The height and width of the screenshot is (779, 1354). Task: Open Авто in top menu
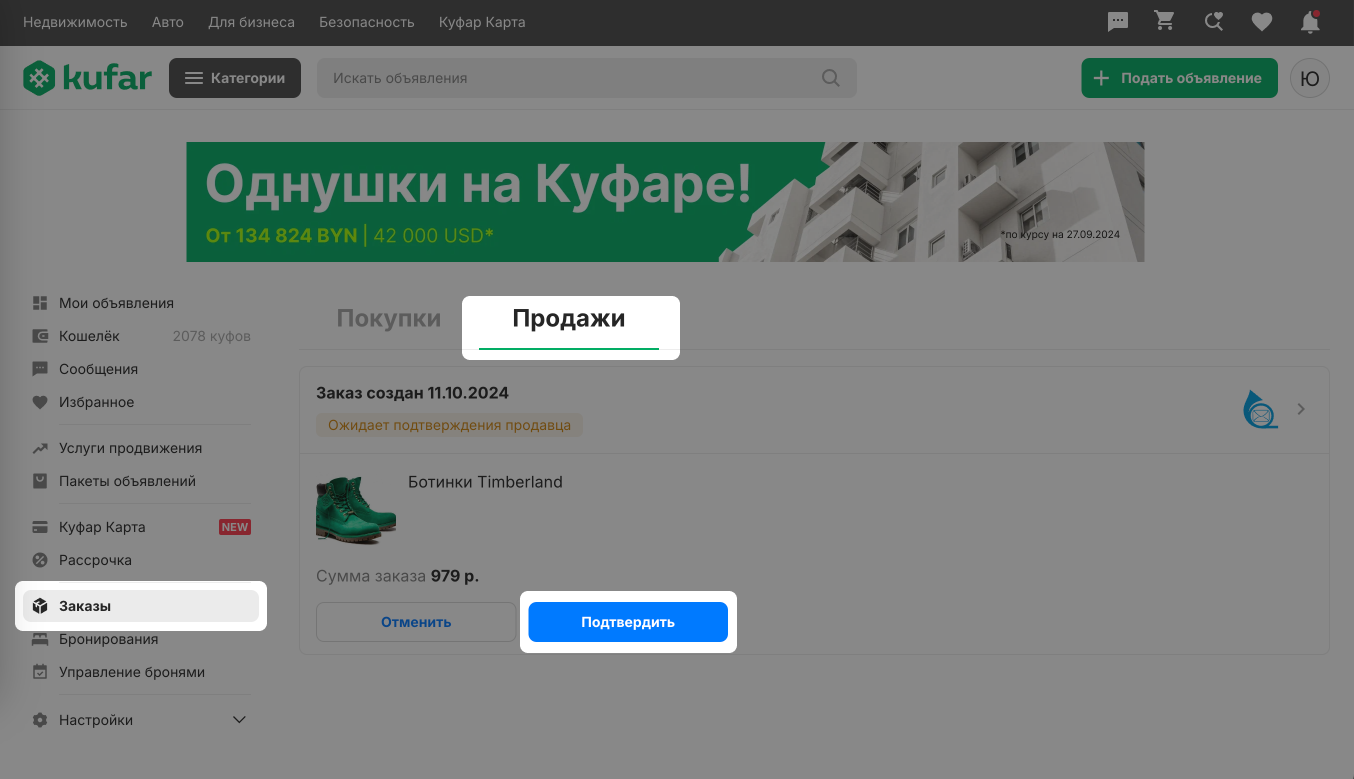tap(168, 22)
